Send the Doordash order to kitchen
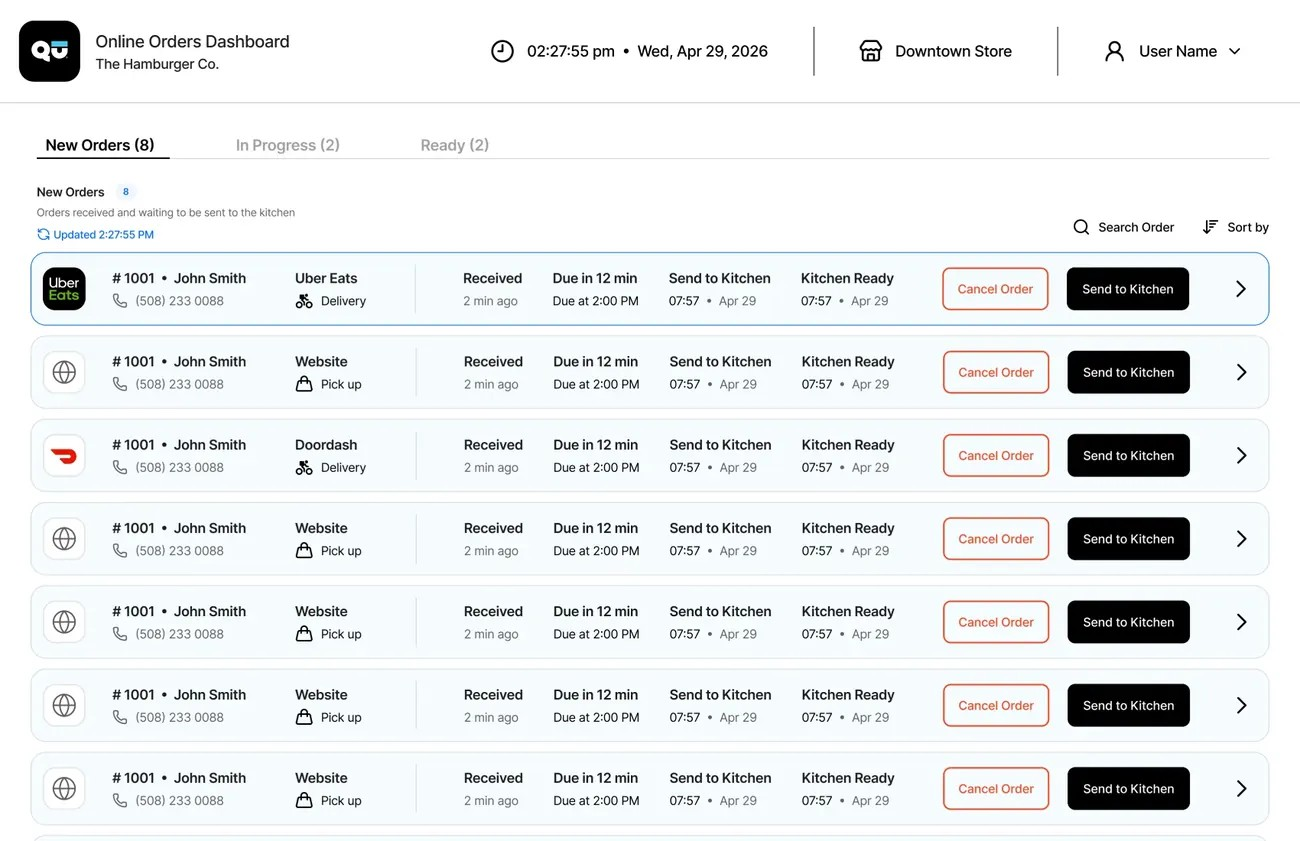Image resolution: width=1300 pixels, height=841 pixels. pyautogui.click(x=1129, y=455)
